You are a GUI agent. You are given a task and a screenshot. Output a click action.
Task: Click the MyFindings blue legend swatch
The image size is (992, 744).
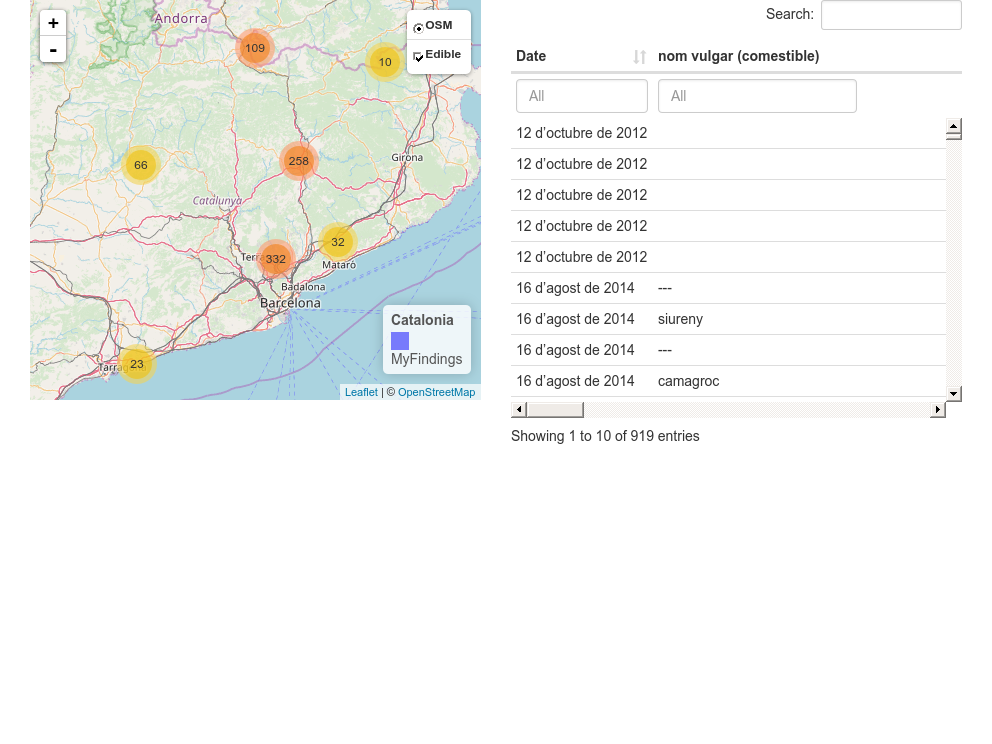[400, 341]
